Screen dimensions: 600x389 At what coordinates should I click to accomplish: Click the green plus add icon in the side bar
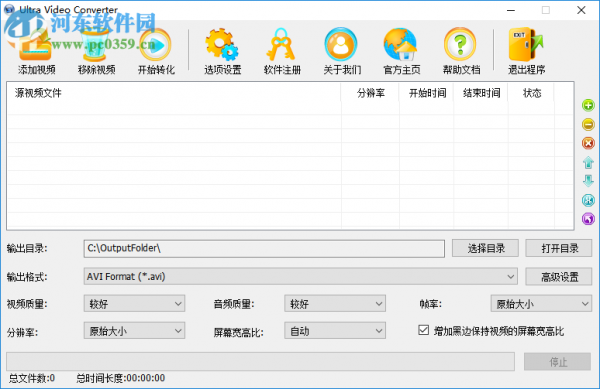pyautogui.click(x=588, y=105)
